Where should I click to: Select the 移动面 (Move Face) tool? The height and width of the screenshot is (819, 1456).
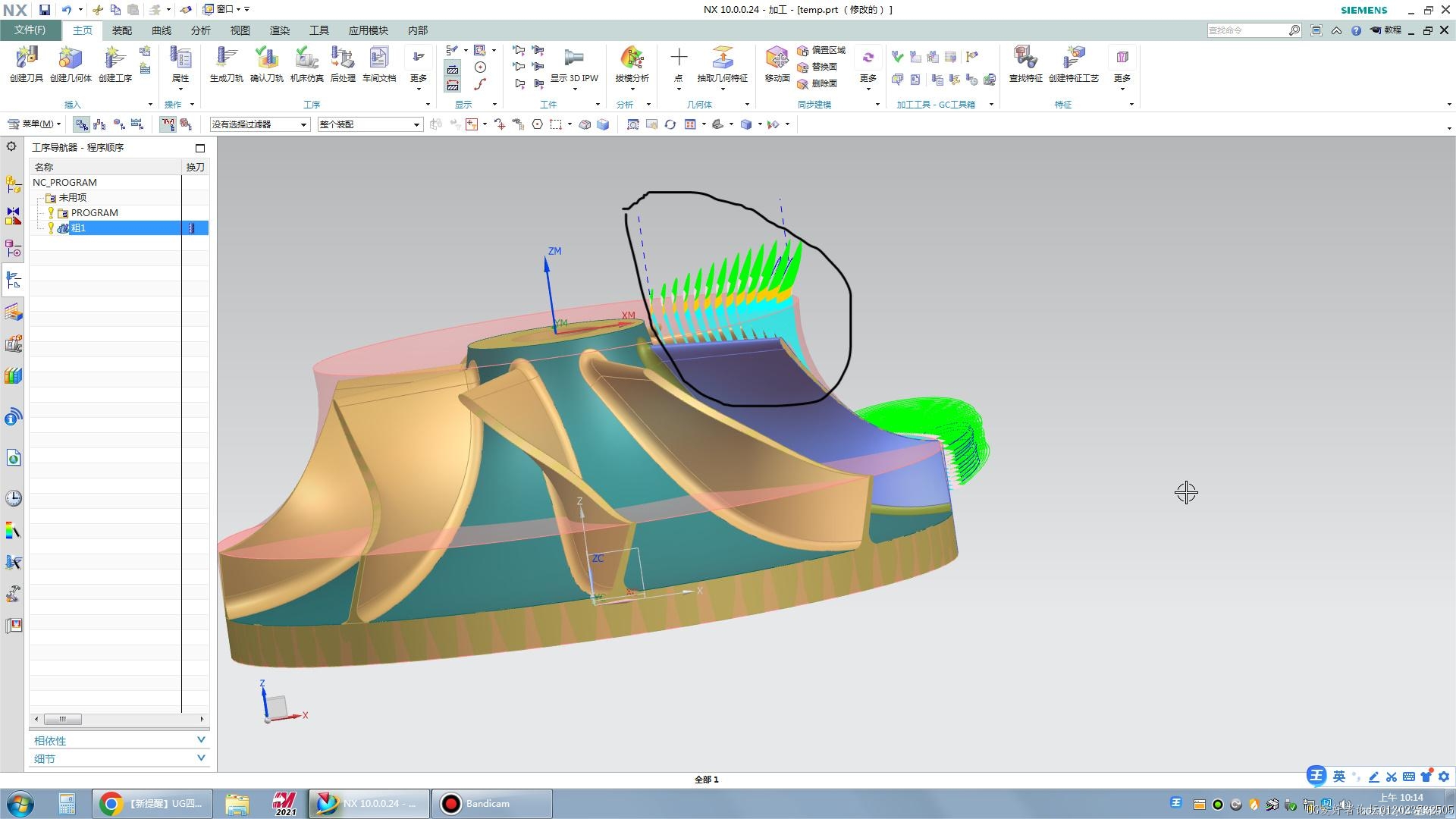point(777,64)
